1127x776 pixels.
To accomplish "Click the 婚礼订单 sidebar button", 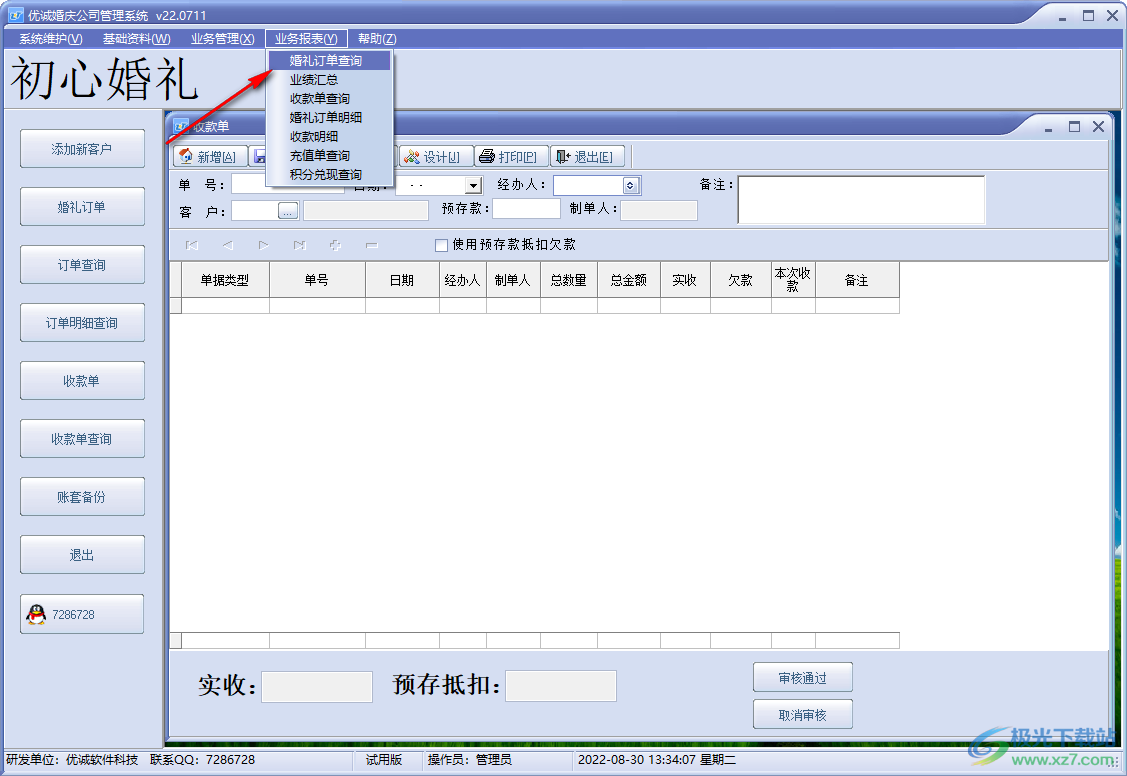I will point(82,207).
